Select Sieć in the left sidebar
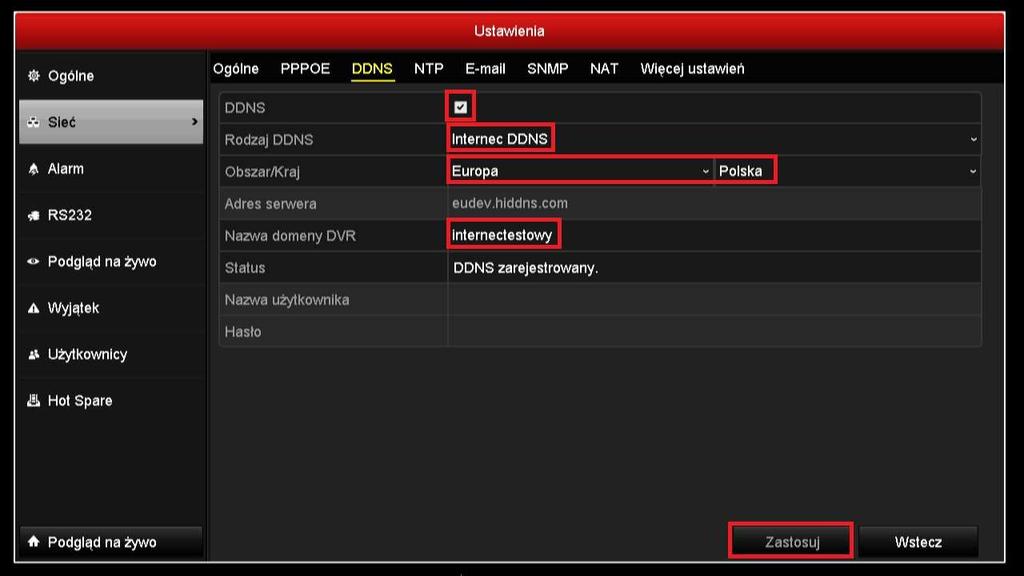This screenshot has width=1024, height=576. click(111, 122)
